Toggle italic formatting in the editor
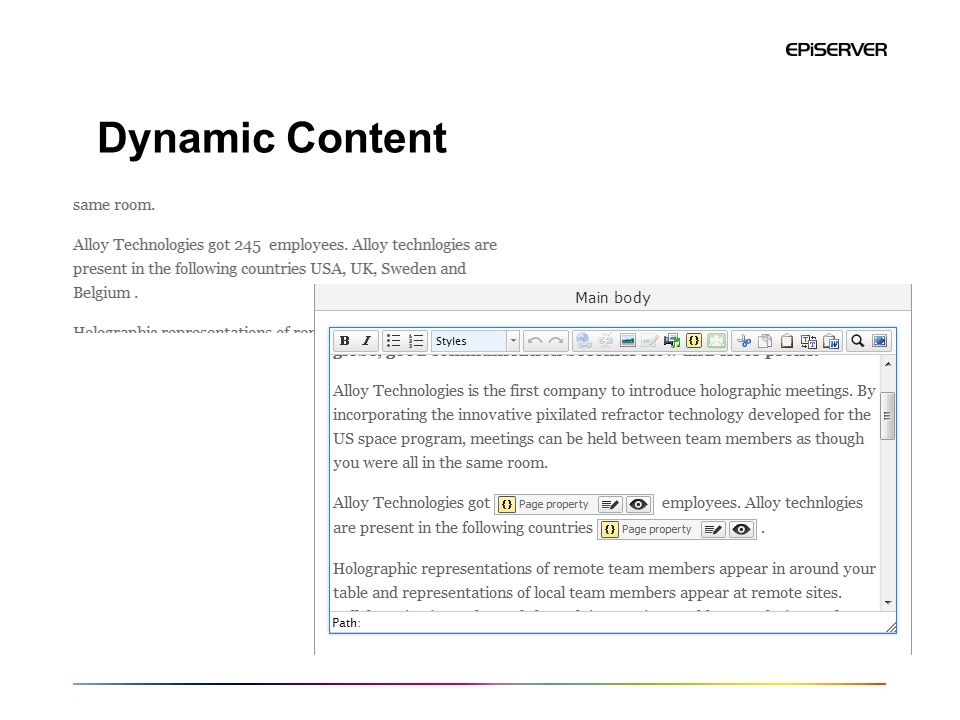The height and width of the screenshot is (720, 960). (366, 341)
